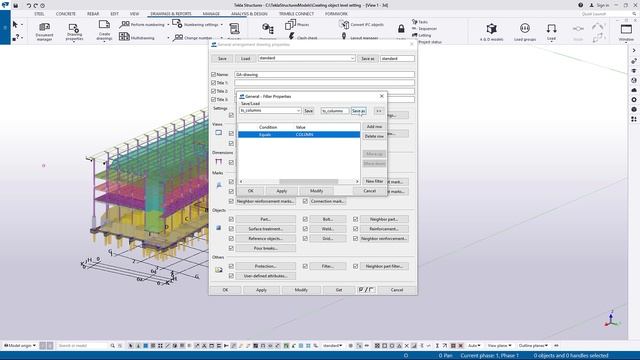Toggle the Title 2 checkbox

pos(213,91)
